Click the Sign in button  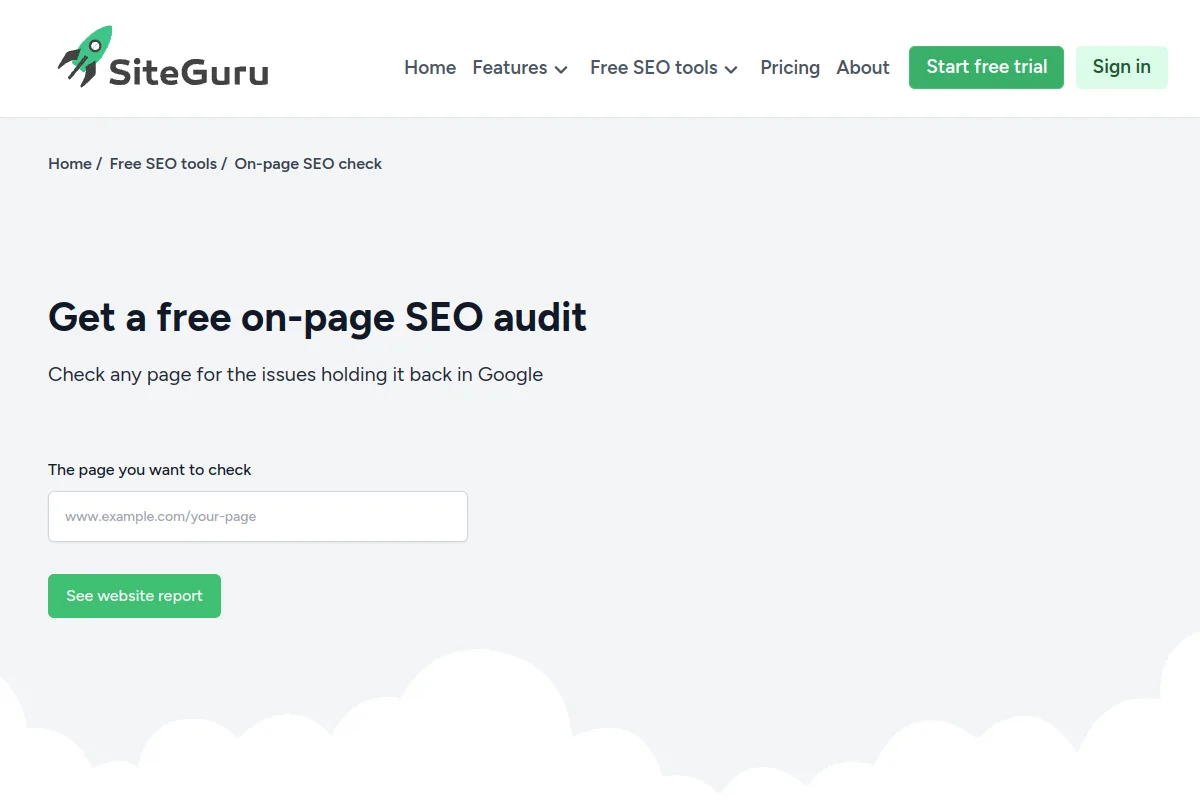pyautogui.click(x=1122, y=67)
